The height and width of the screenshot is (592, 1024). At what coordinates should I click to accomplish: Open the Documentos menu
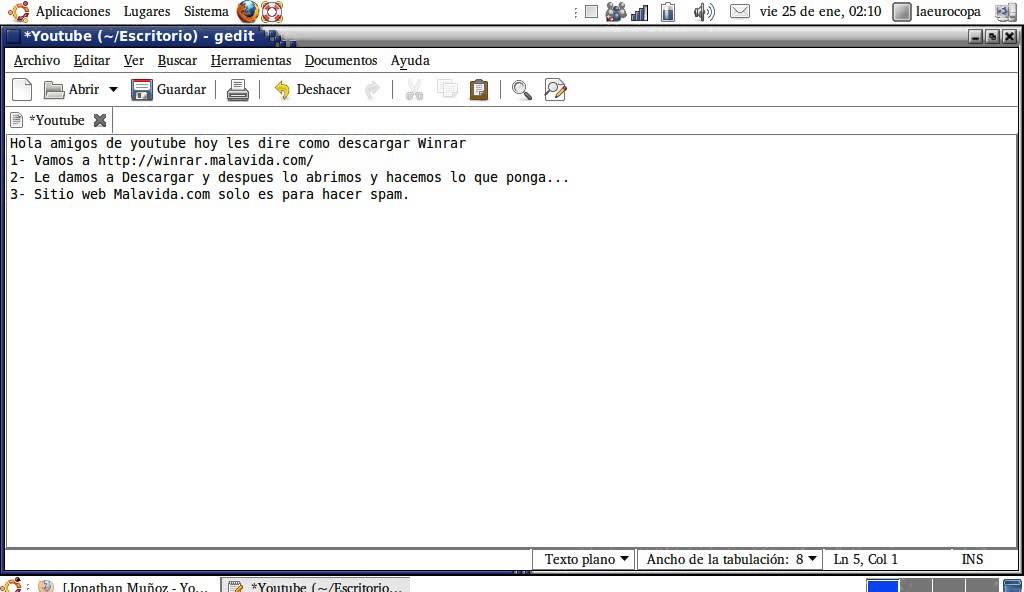[341, 60]
